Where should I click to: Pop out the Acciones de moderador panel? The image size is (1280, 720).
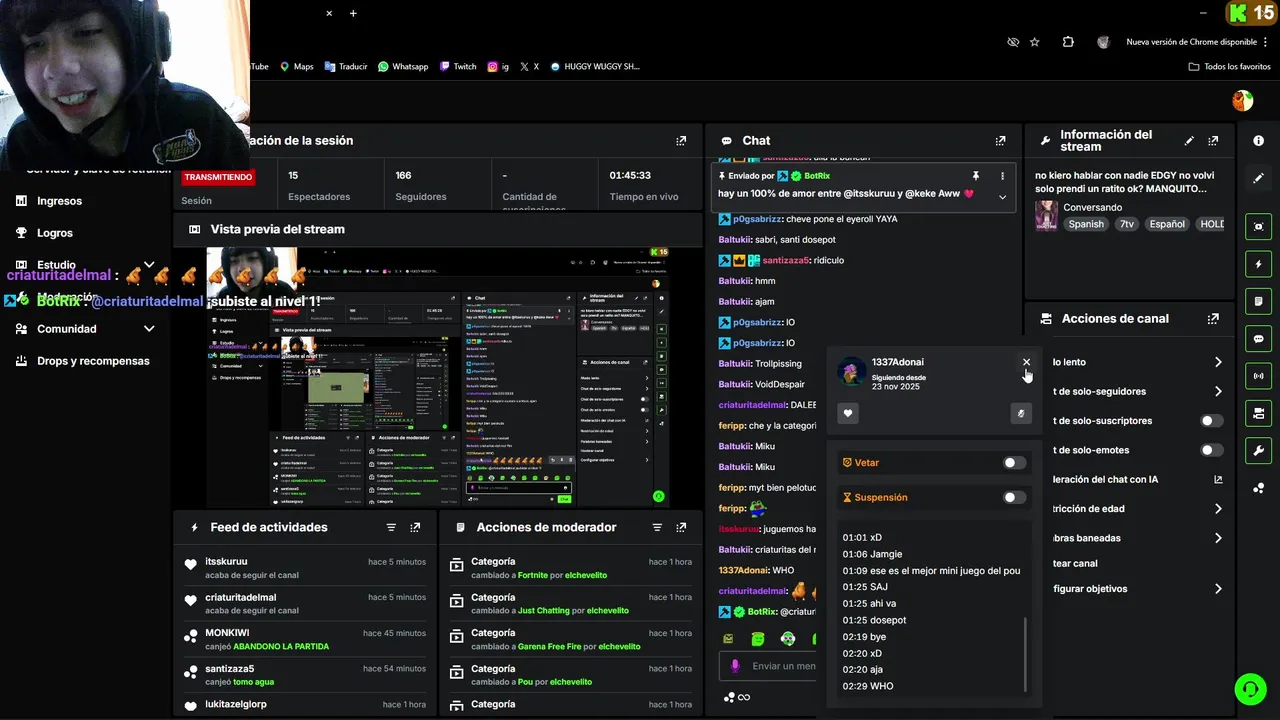click(681, 527)
